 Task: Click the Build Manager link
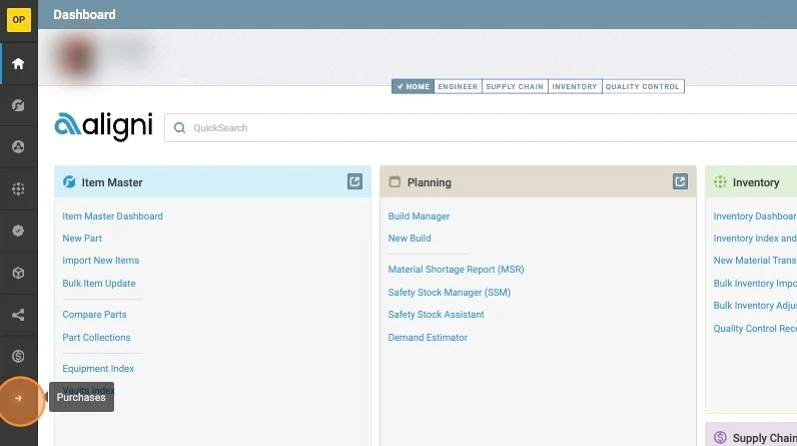pos(419,216)
